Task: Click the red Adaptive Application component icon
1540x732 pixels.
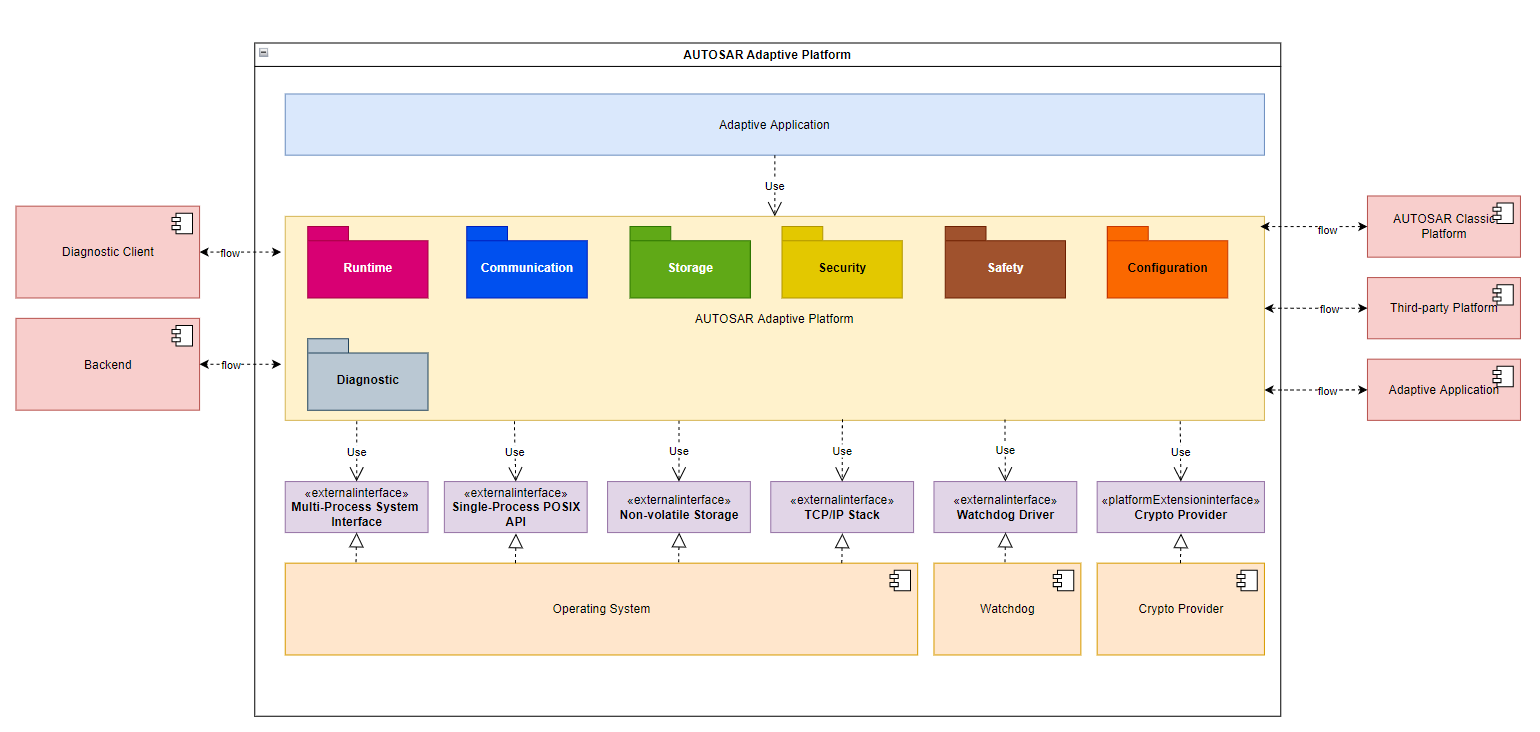Action: coord(1503,376)
